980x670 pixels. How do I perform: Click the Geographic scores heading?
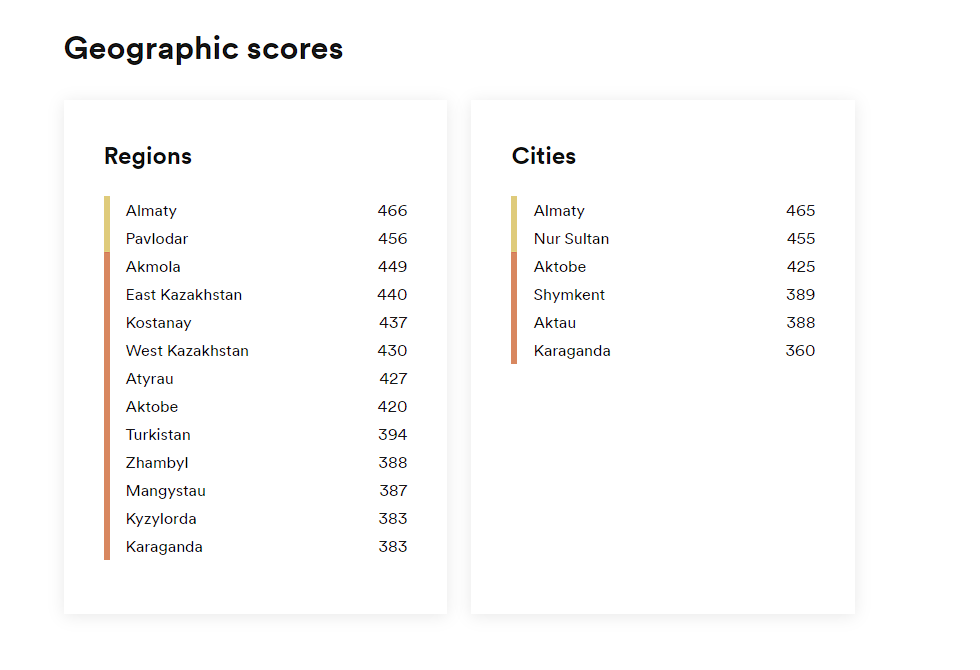pos(203,48)
